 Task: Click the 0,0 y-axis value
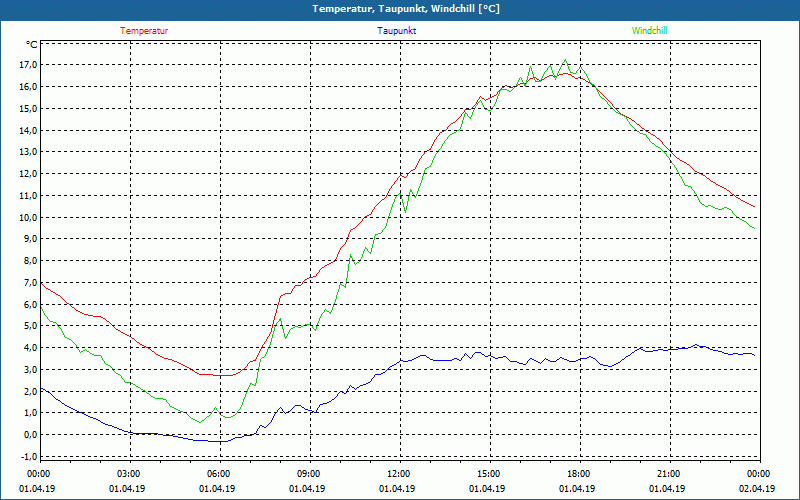pos(30,435)
